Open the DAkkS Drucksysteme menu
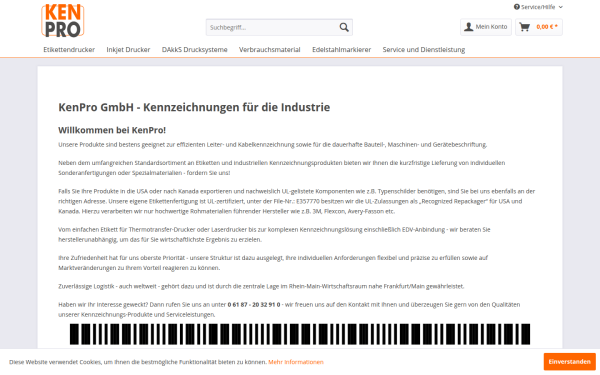 click(x=194, y=49)
